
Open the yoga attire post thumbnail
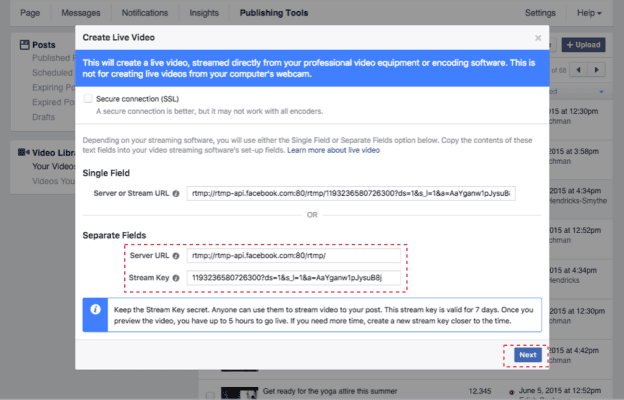[x=240, y=393]
